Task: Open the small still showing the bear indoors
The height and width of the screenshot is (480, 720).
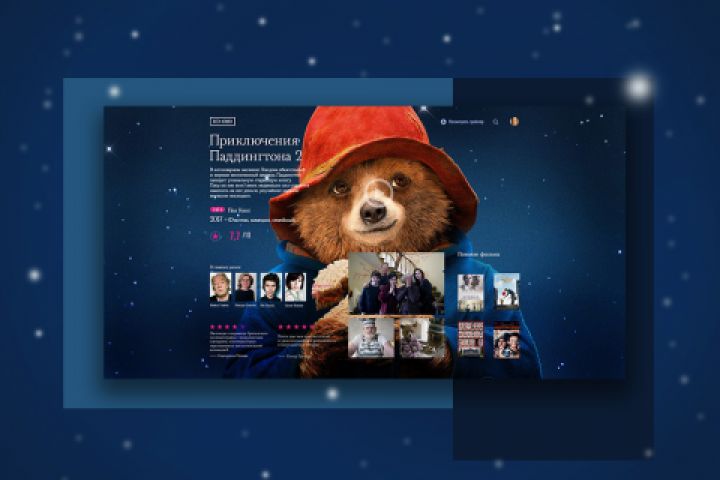Action: [420, 338]
